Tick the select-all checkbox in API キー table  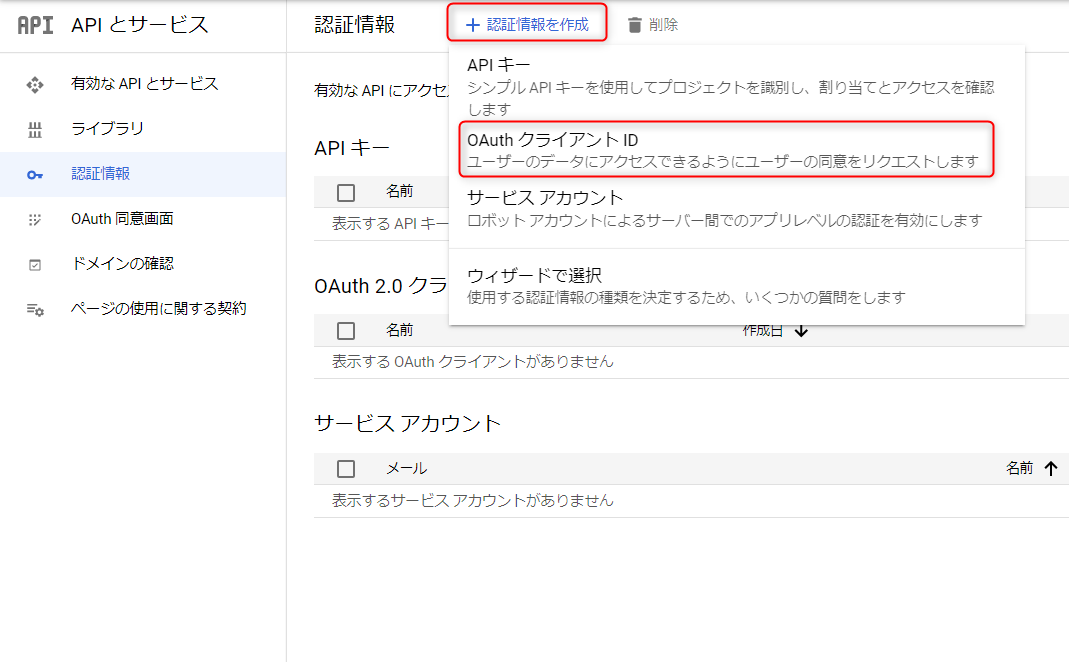click(346, 192)
